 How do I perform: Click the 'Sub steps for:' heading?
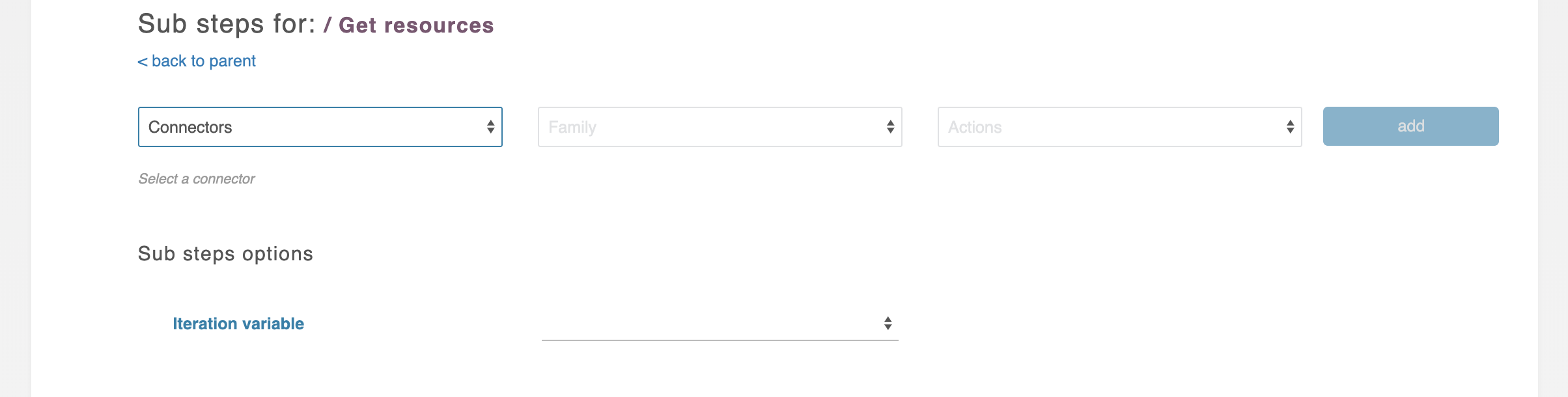click(x=227, y=24)
